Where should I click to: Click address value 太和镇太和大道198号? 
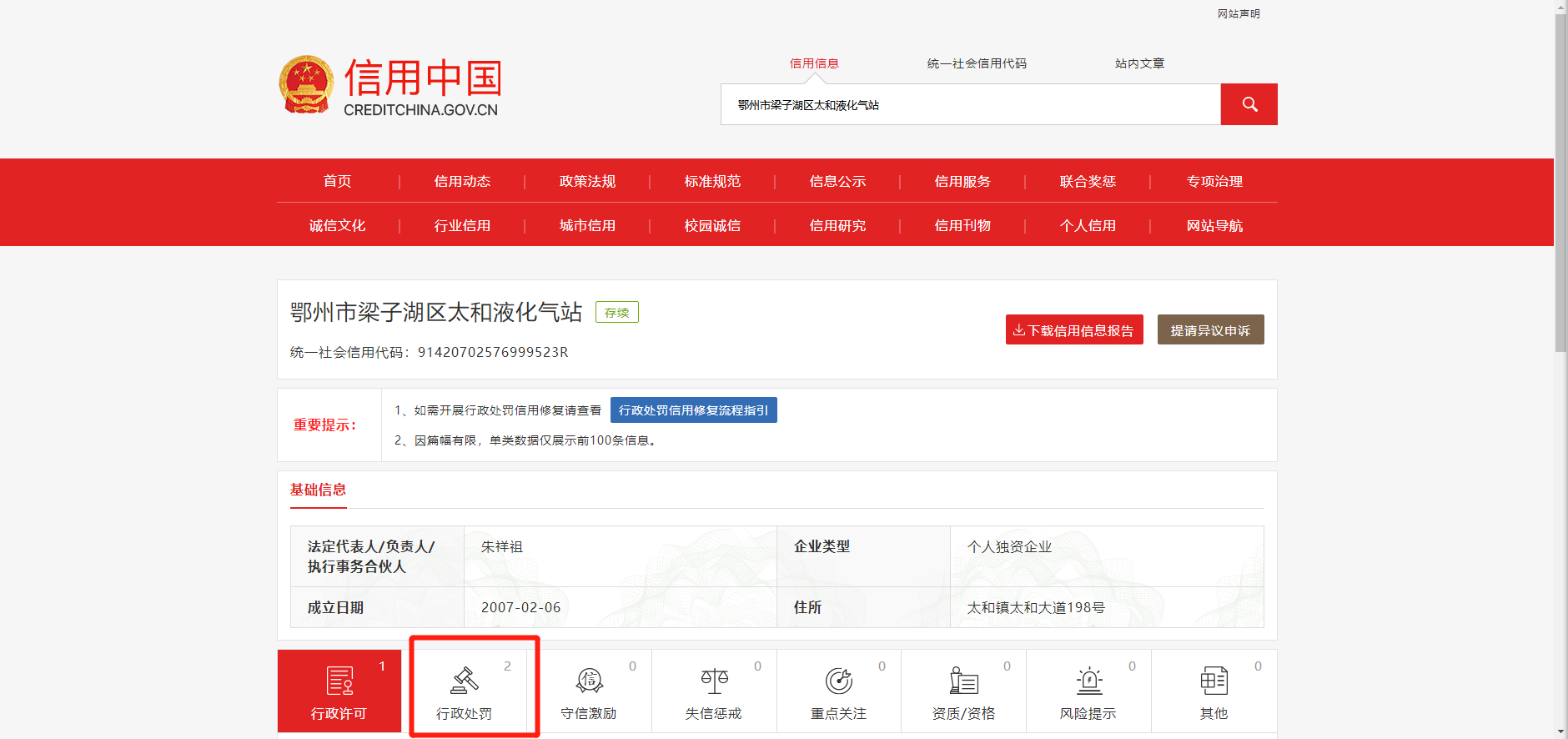pos(1036,607)
